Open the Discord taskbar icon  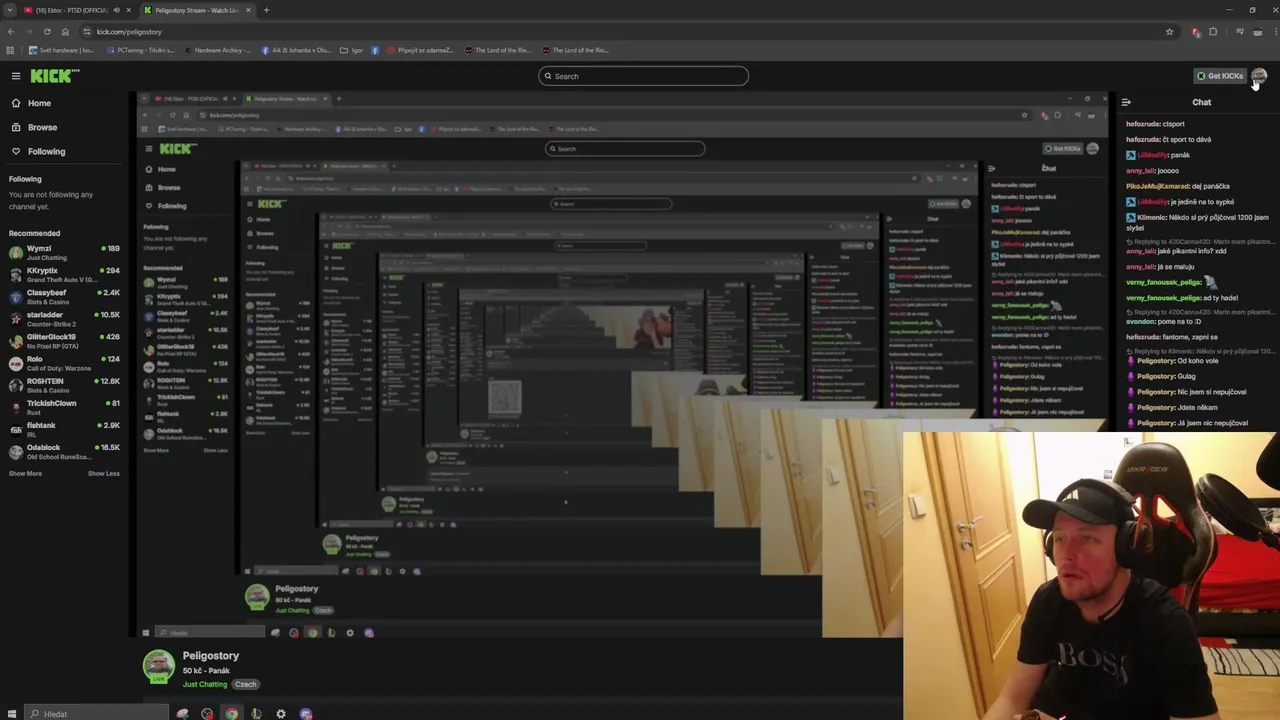point(306,713)
